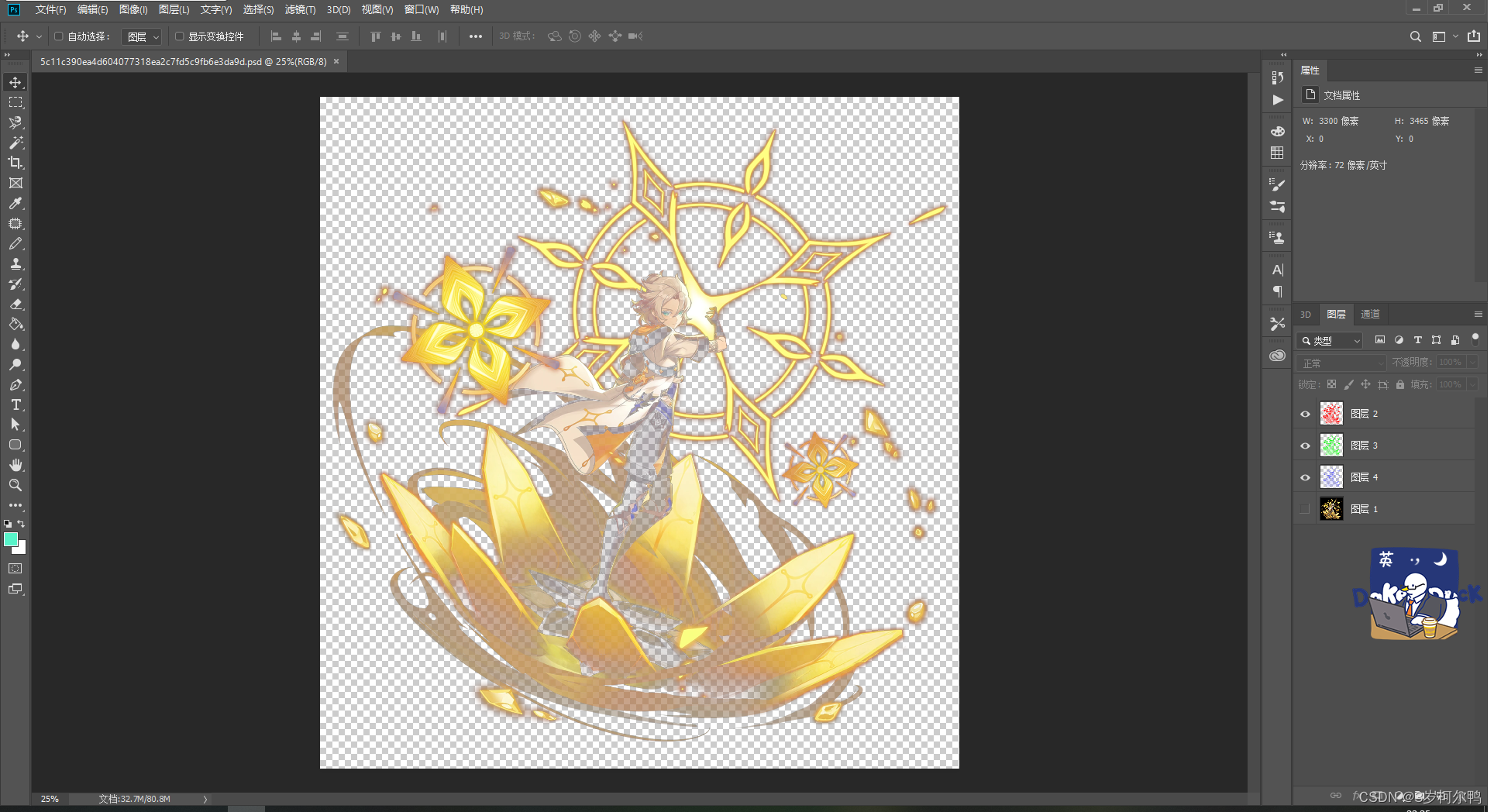Filter layers by type layer icon
The width and height of the screenshot is (1494, 812).
click(1417, 340)
